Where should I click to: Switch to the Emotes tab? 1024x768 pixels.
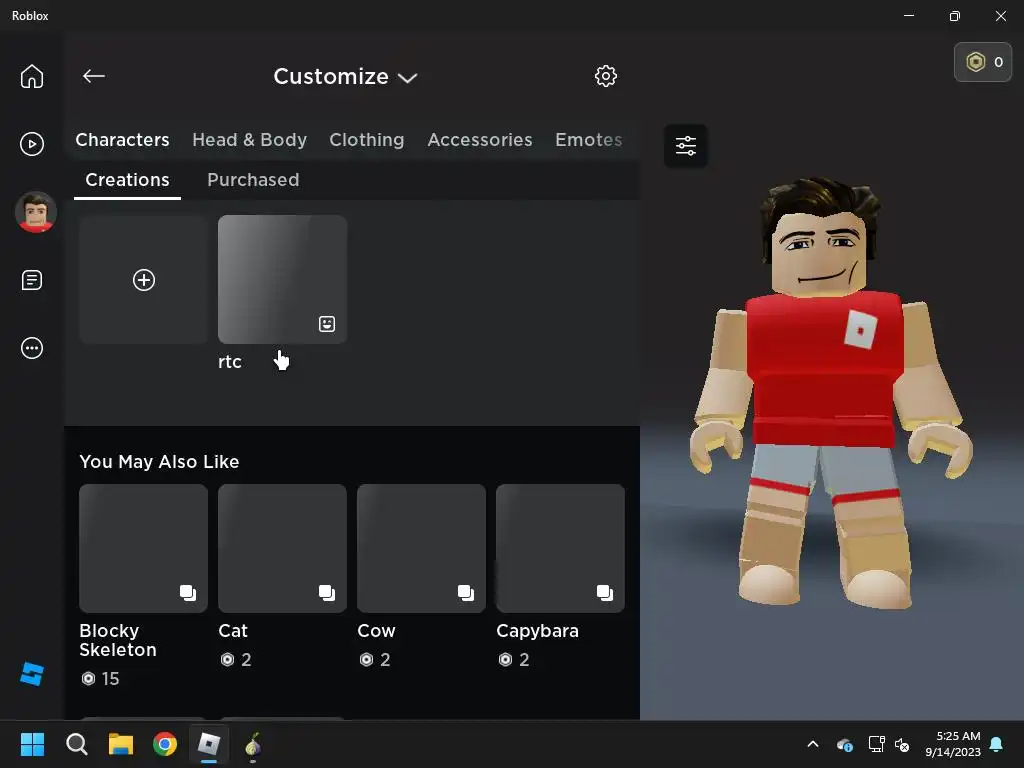(x=588, y=140)
